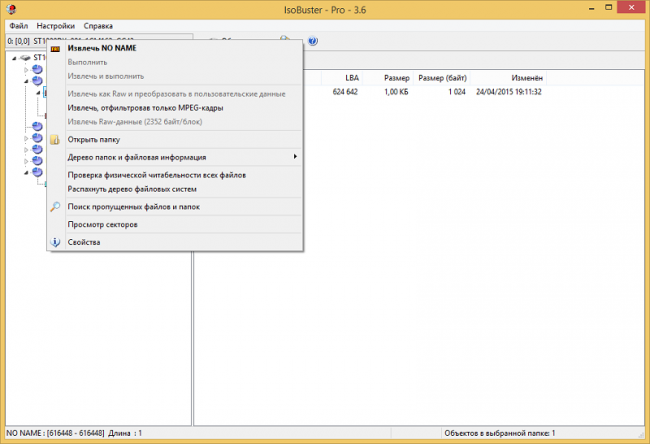Viewport: 650px width, 444px height.
Task: Click the LBA value 624 642
Action: 345,92
